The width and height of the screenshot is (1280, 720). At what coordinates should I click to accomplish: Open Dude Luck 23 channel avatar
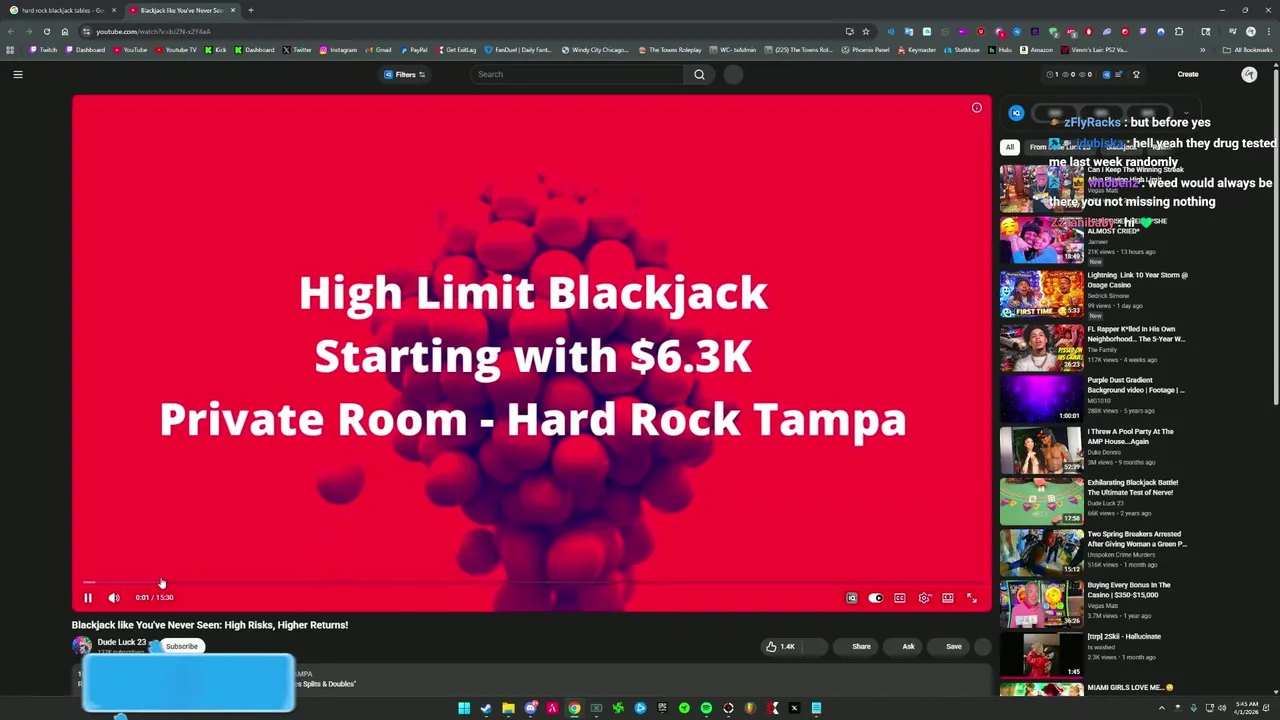tap(82, 646)
